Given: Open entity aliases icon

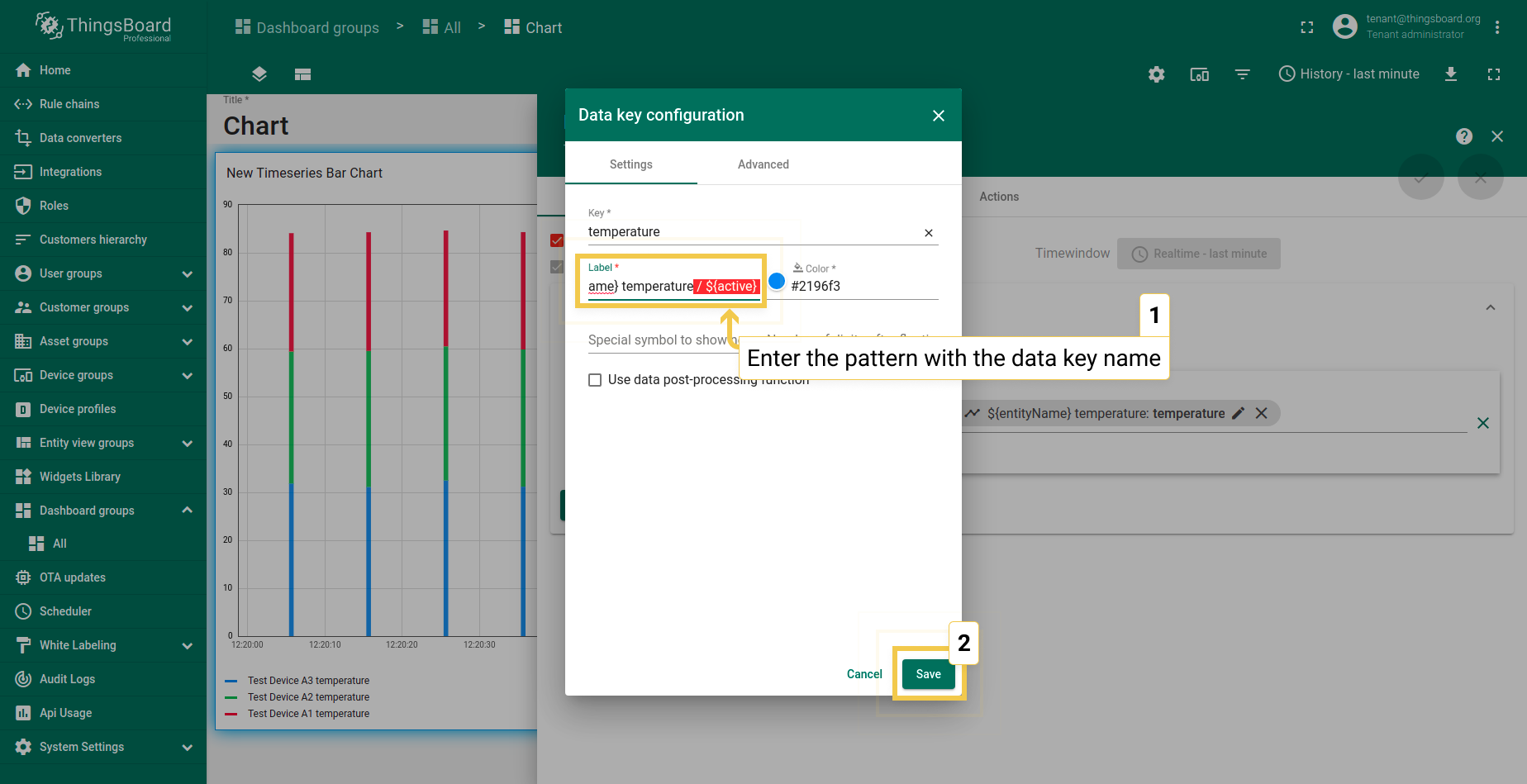Looking at the screenshot, I should pyautogui.click(x=1200, y=74).
